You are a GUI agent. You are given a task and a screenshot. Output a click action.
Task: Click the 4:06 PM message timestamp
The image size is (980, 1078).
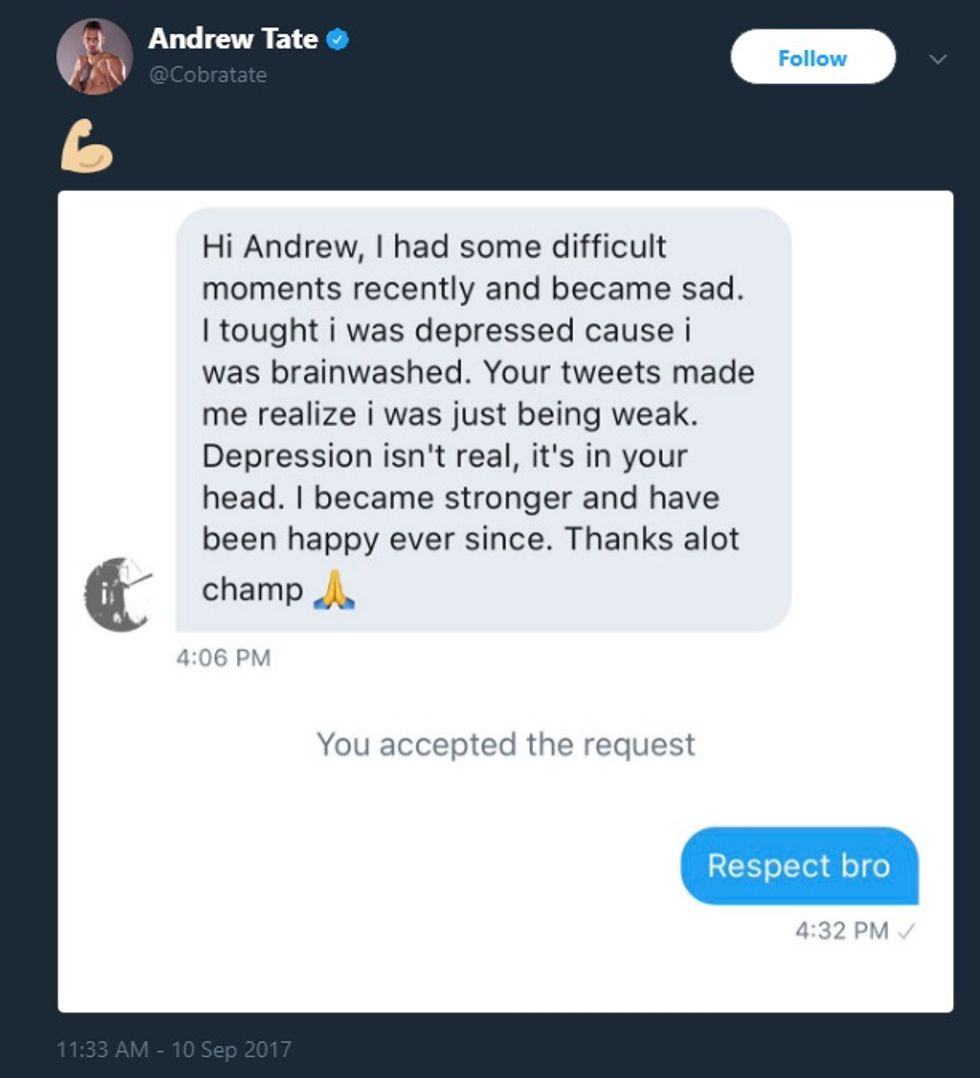223,658
